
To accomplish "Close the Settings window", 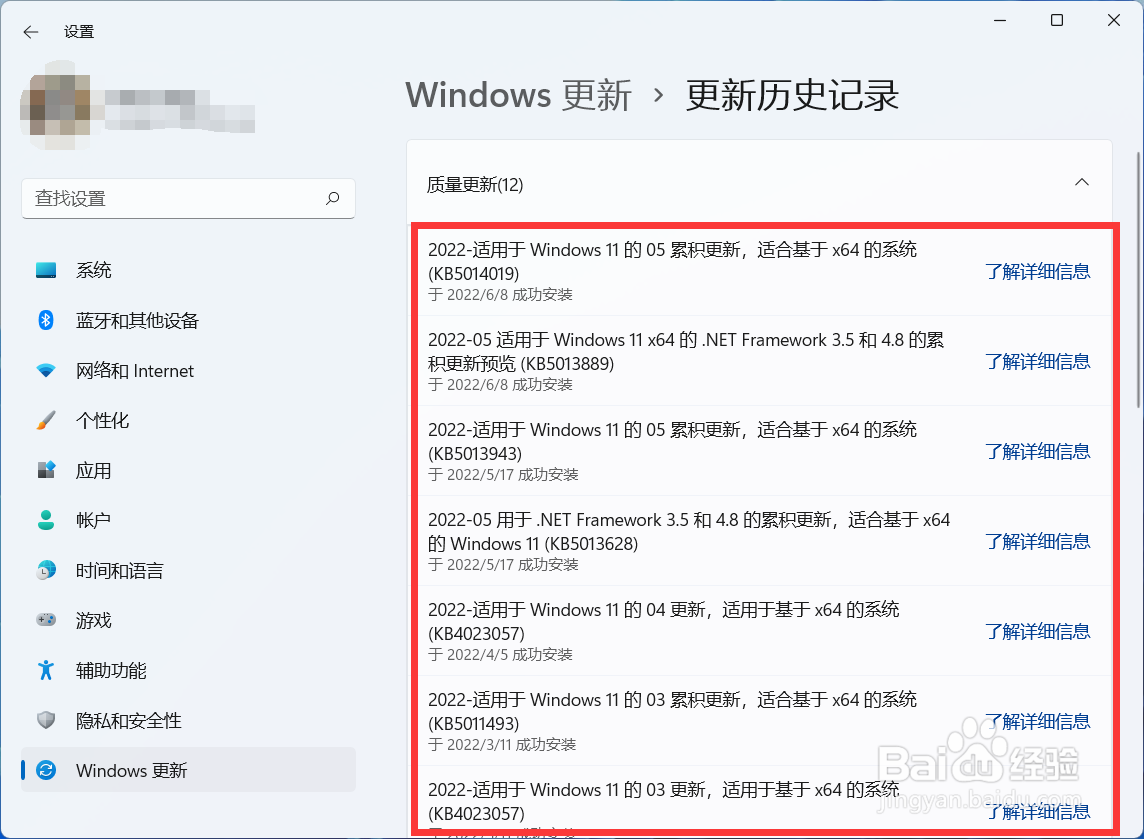I will tap(1113, 20).
